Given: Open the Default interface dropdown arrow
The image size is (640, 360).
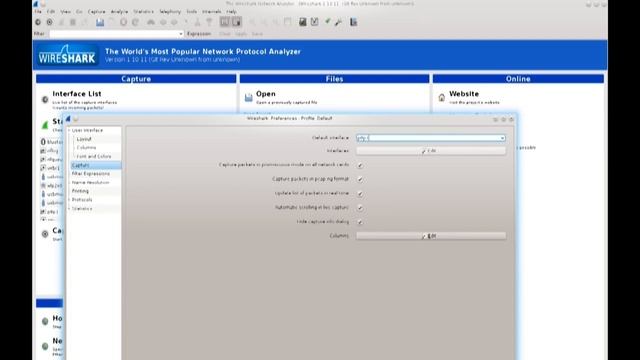Looking at the screenshot, I should 502,138.
